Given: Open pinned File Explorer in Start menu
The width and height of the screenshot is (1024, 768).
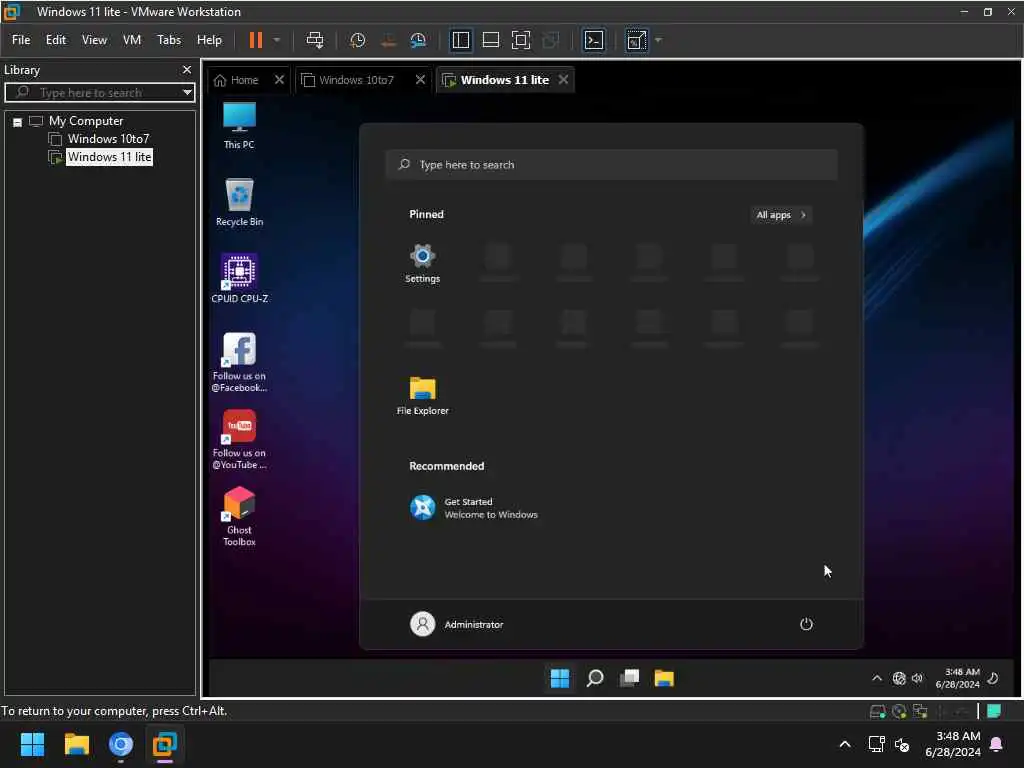Looking at the screenshot, I should coord(423,396).
